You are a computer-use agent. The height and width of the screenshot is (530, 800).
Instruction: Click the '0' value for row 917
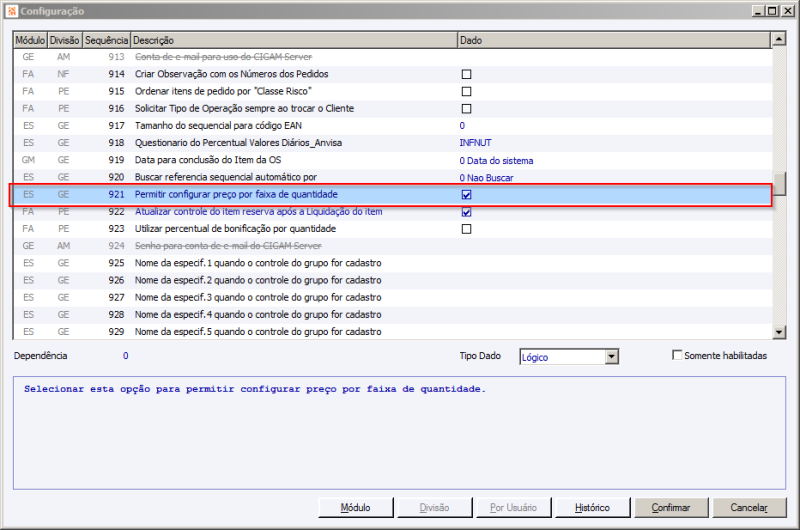click(x=462, y=125)
